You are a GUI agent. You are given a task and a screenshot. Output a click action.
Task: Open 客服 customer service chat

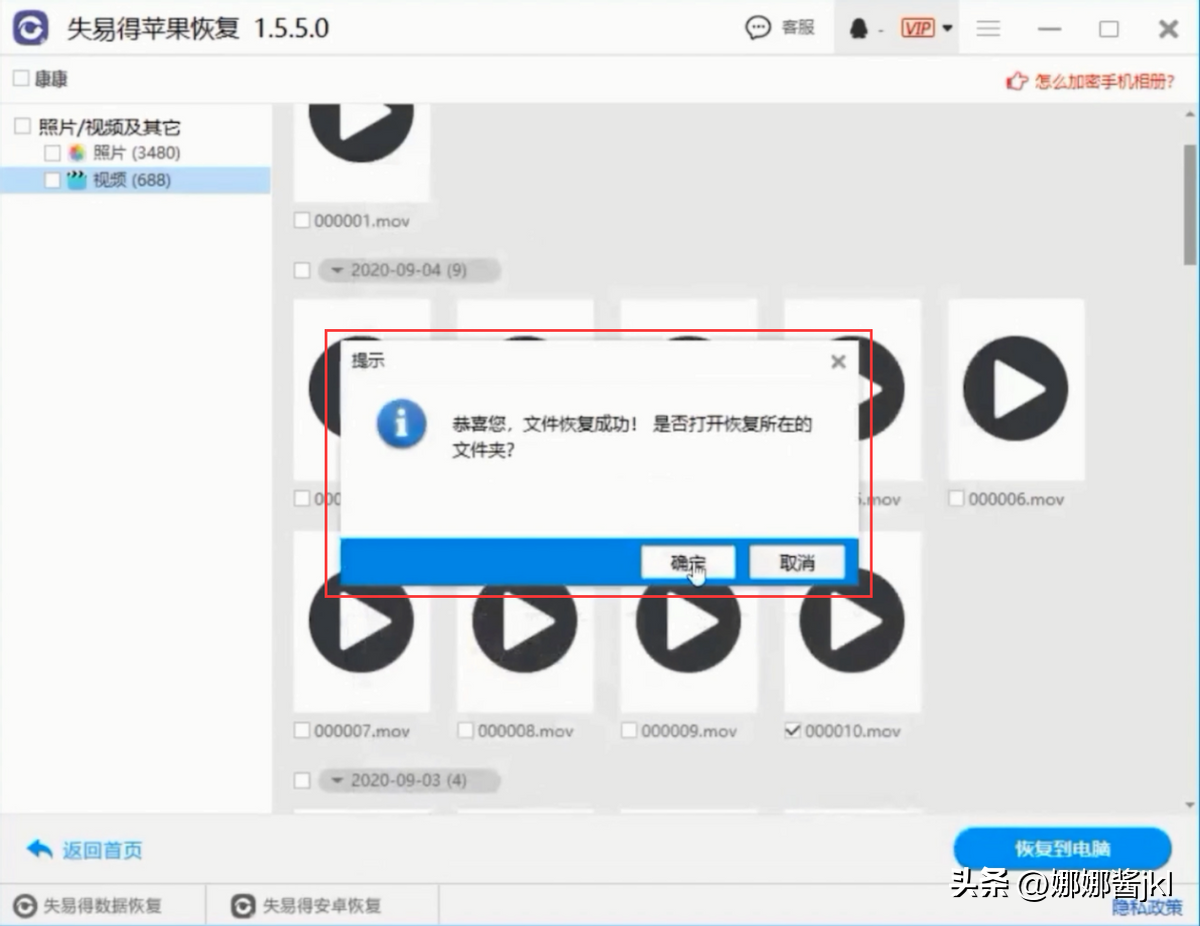click(781, 28)
